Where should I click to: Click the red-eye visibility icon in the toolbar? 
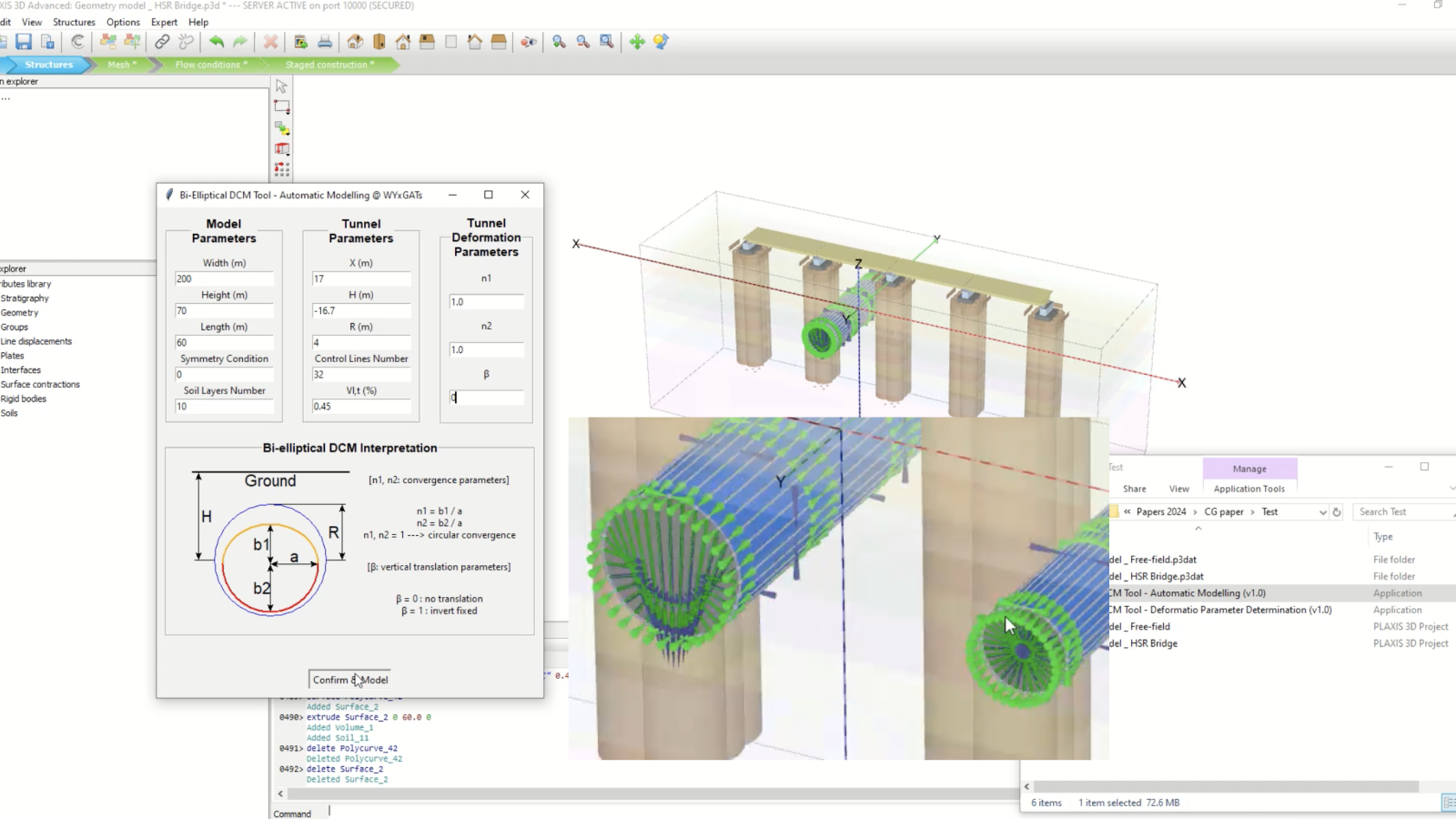point(529,42)
